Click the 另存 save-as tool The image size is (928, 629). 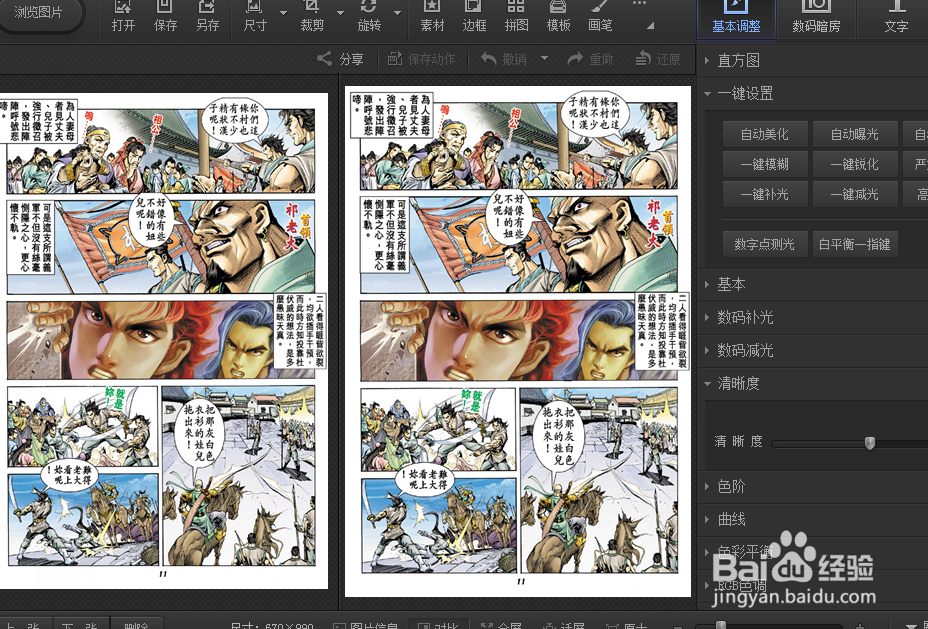coord(207,17)
